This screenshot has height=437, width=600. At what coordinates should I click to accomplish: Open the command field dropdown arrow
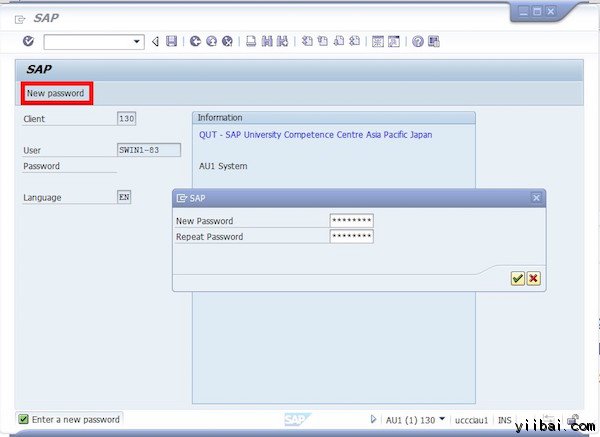coord(137,41)
